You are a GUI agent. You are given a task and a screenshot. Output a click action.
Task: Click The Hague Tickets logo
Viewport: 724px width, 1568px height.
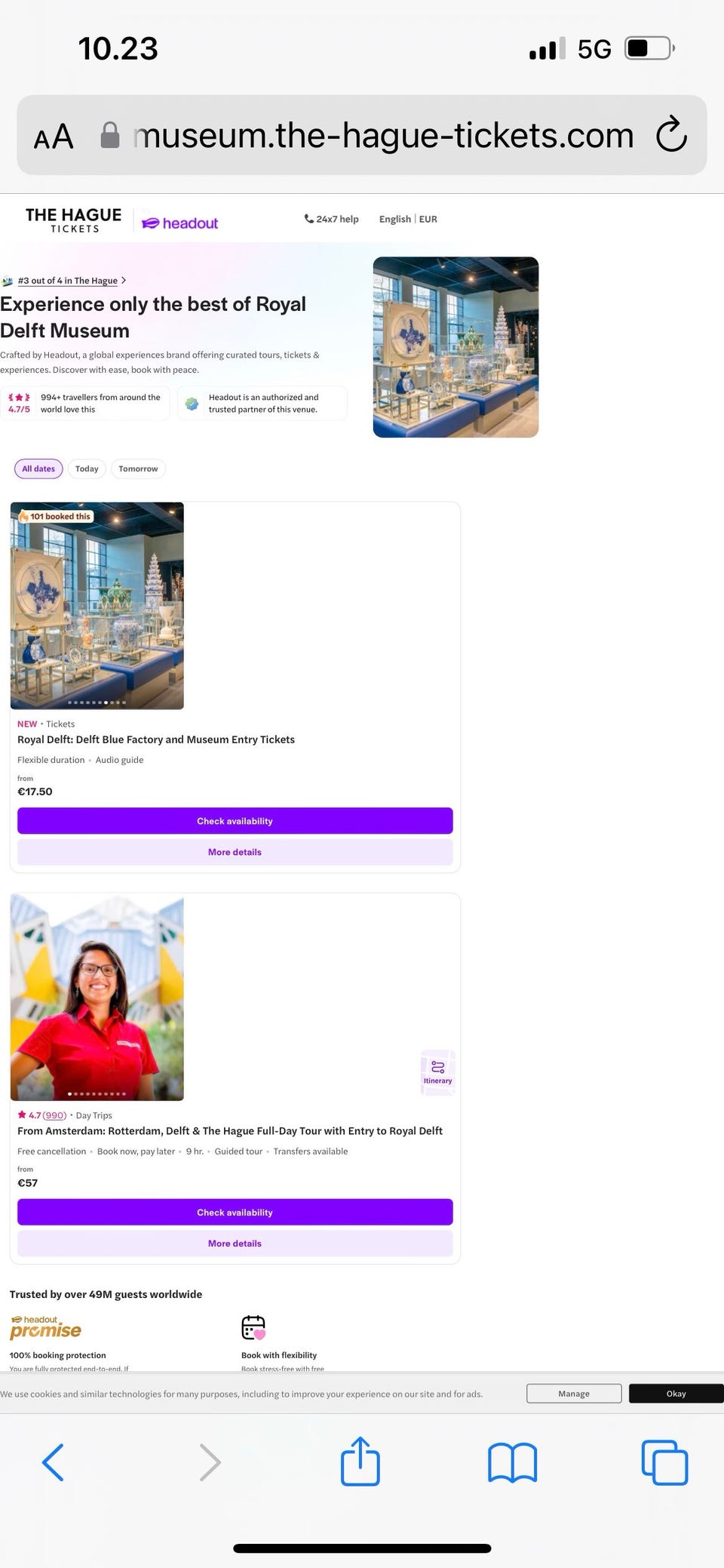[x=73, y=220]
